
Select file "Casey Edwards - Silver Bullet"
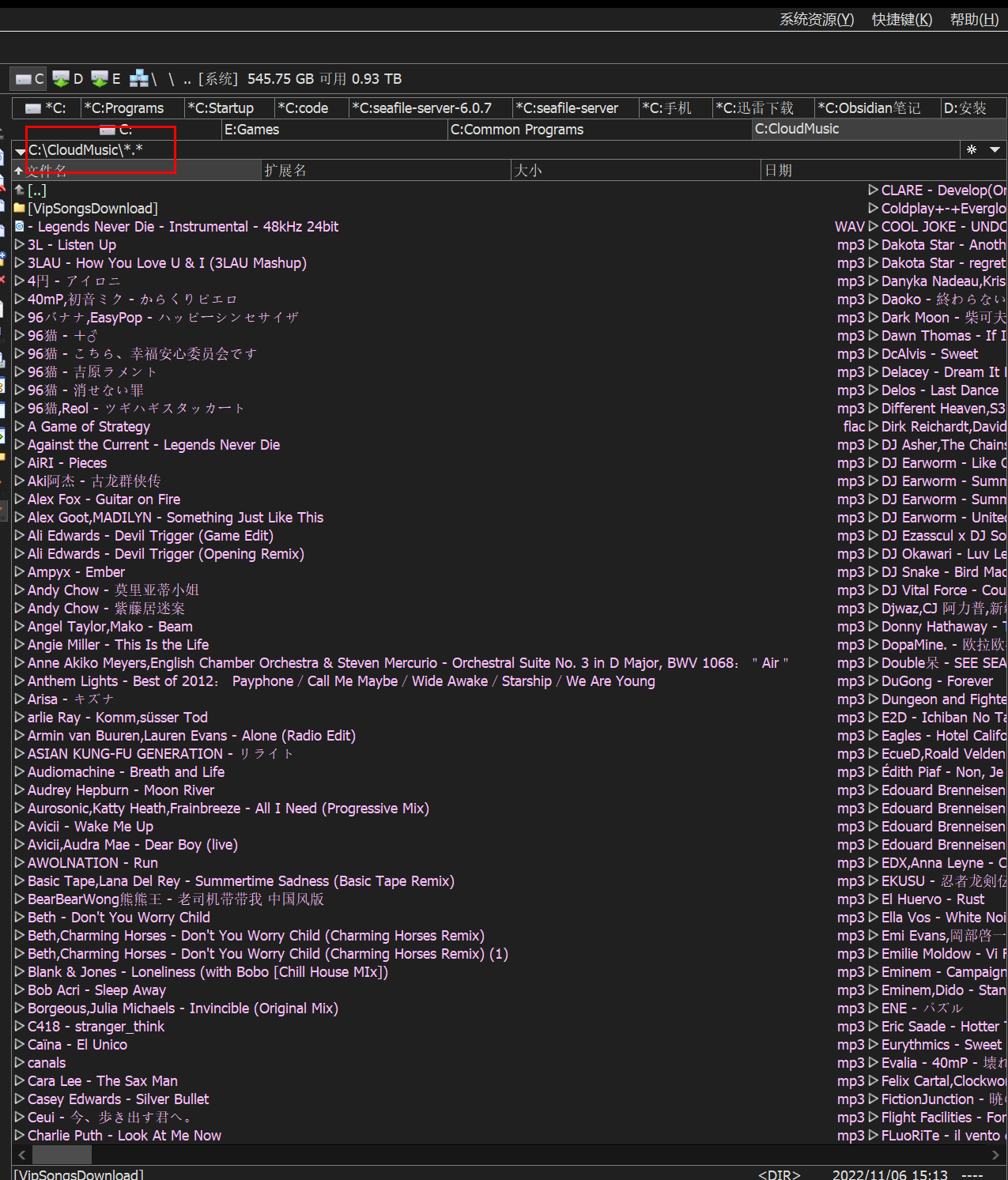click(118, 1099)
